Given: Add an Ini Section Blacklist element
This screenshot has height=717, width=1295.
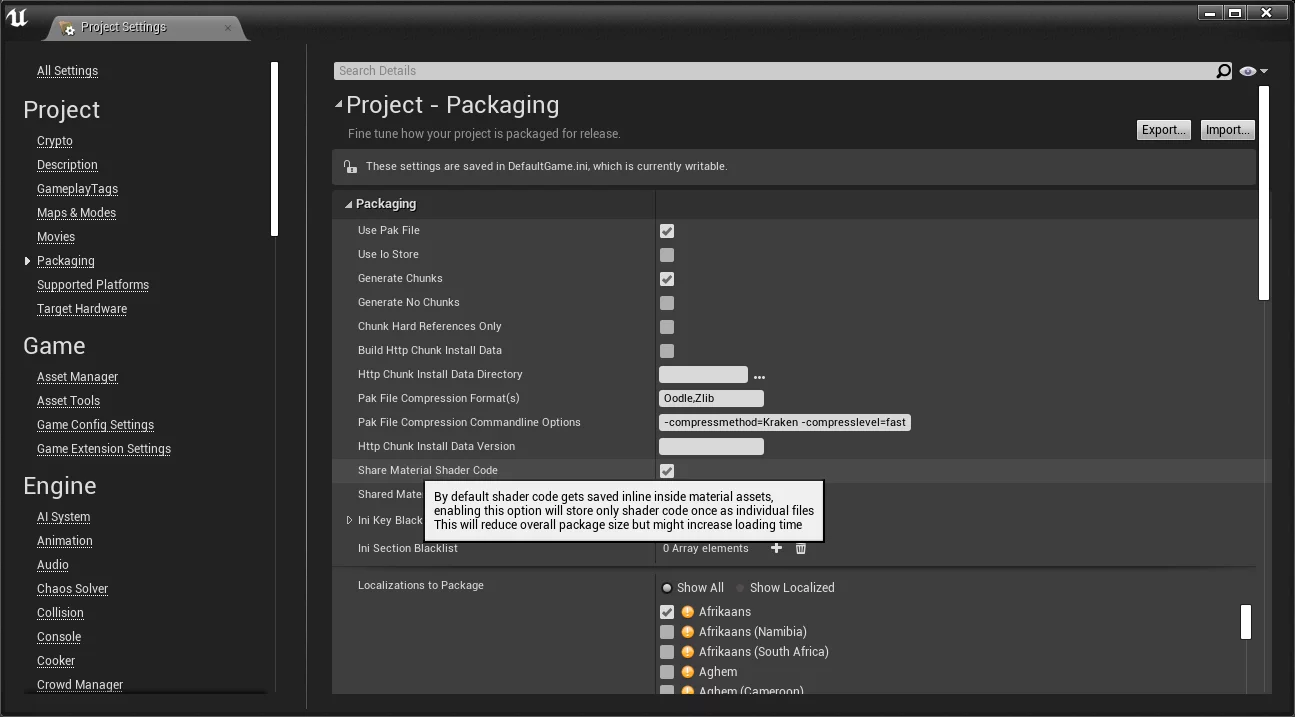Looking at the screenshot, I should [x=776, y=548].
